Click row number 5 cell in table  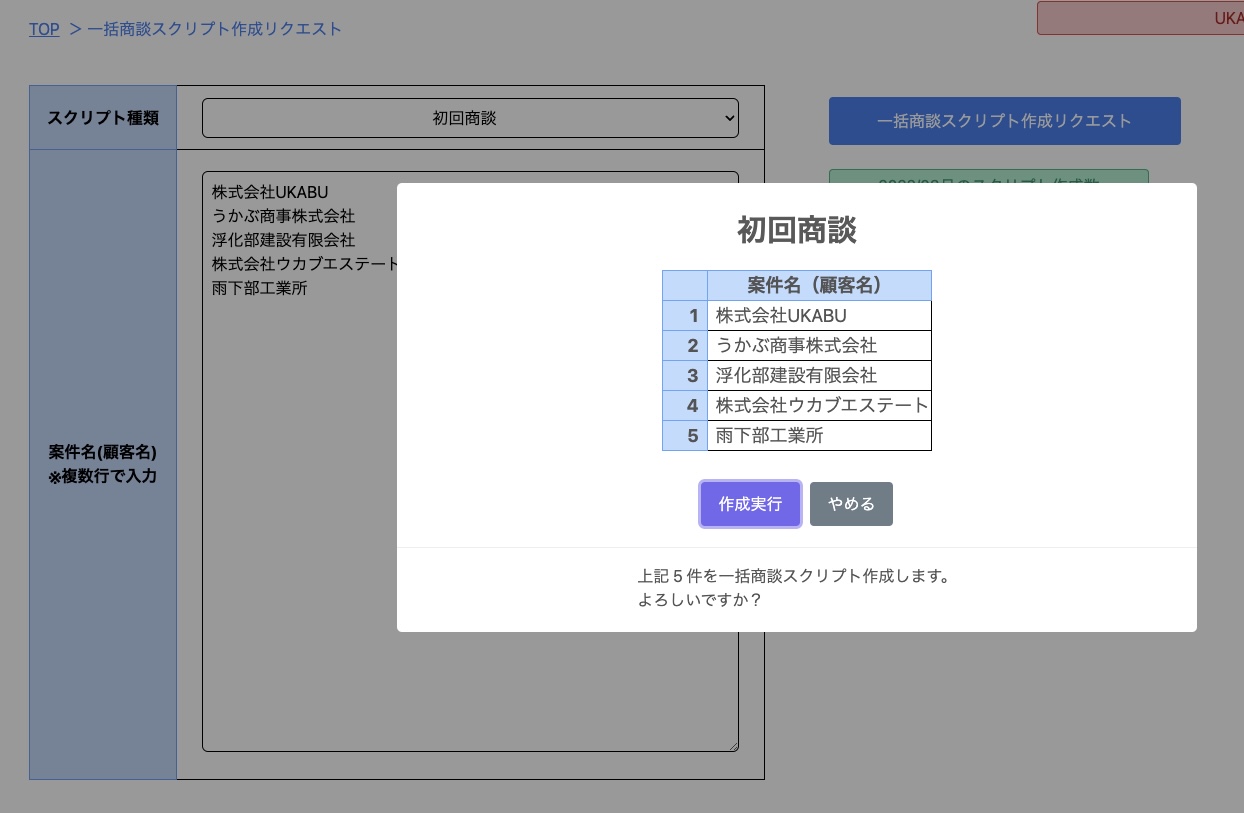(x=685, y=436)
